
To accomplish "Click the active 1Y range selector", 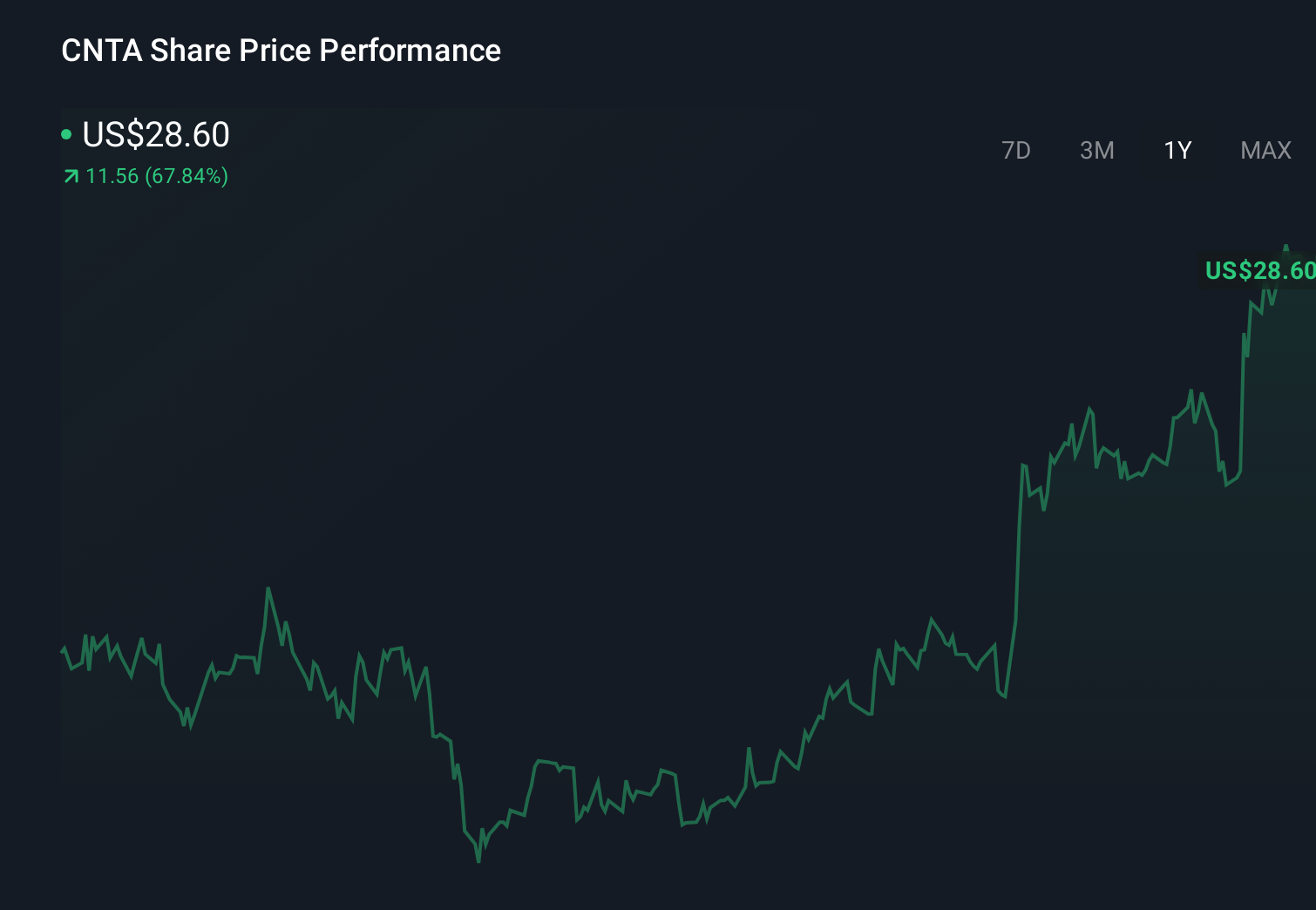I will coord(1176,150).
